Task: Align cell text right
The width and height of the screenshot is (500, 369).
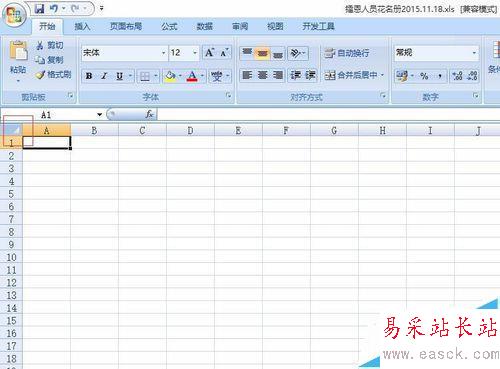Action: (278, 75)
